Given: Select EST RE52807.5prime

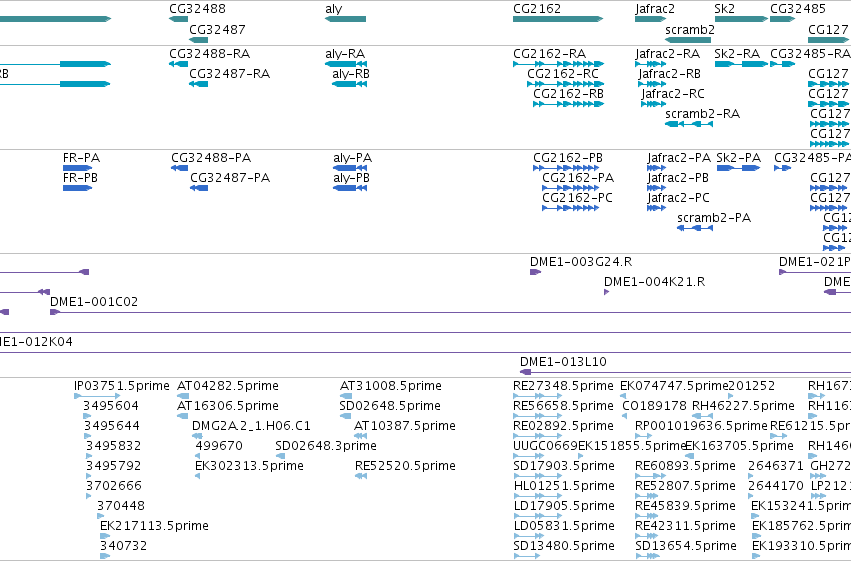Looking at the screenshot, I should [647, 497].
